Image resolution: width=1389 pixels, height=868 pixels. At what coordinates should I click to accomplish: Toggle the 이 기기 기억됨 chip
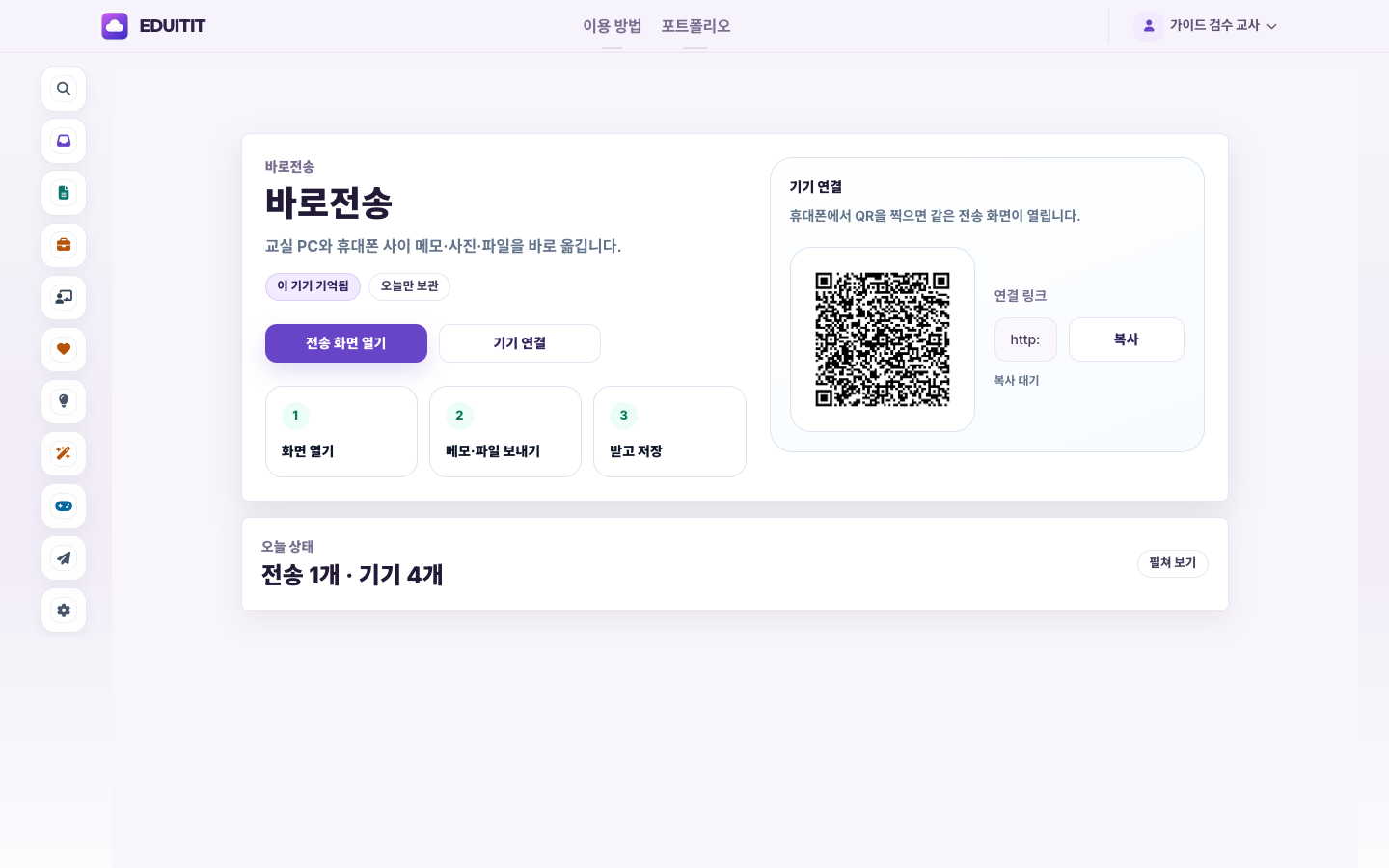[x=313, y=286]
